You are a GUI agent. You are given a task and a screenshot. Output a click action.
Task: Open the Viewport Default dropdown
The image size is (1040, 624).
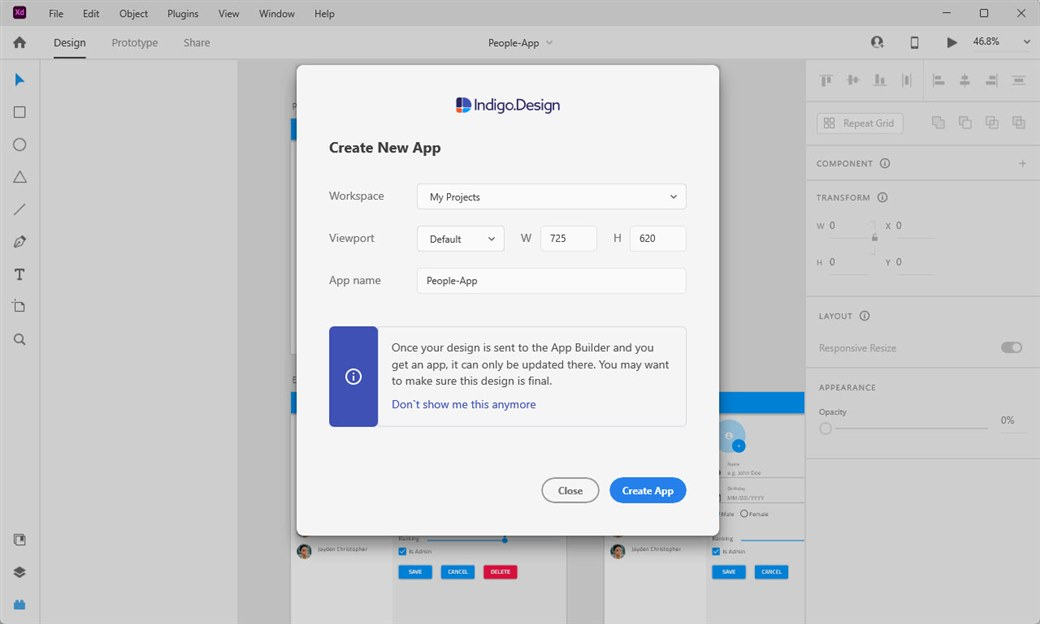[460, 239]
